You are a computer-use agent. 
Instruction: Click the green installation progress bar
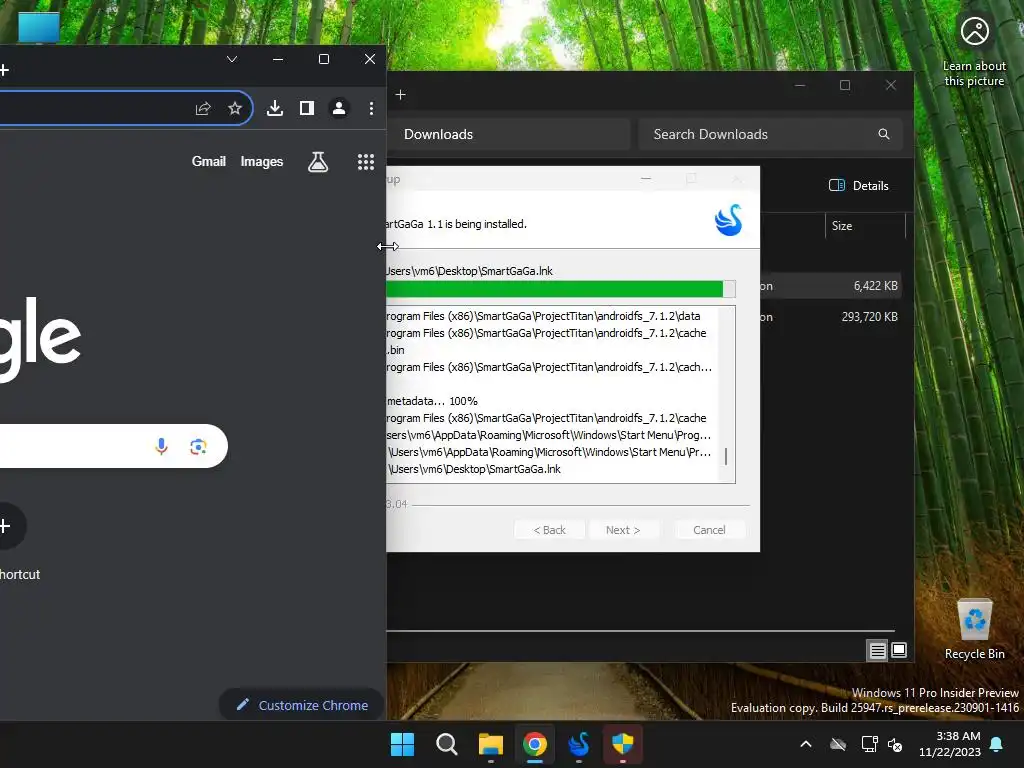(x=561, y=289)
